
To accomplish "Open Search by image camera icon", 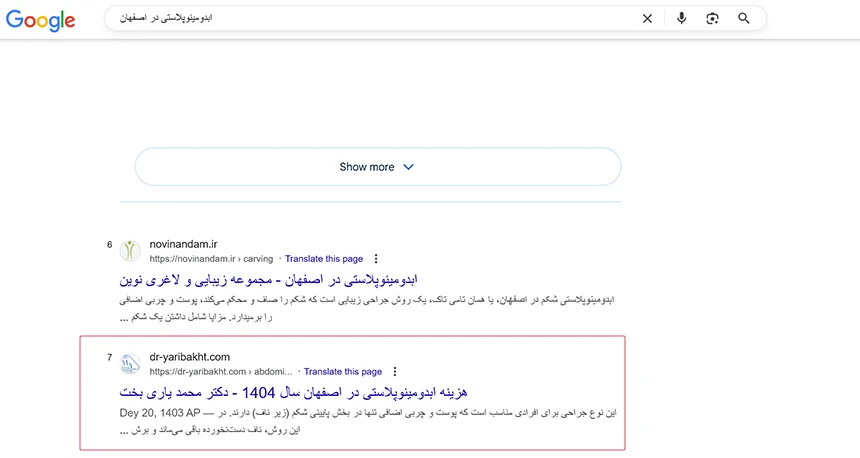I will 712,18.
